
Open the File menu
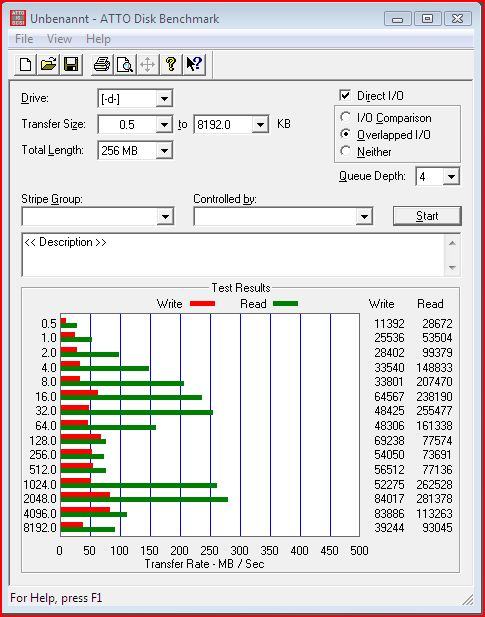(24, 39)
